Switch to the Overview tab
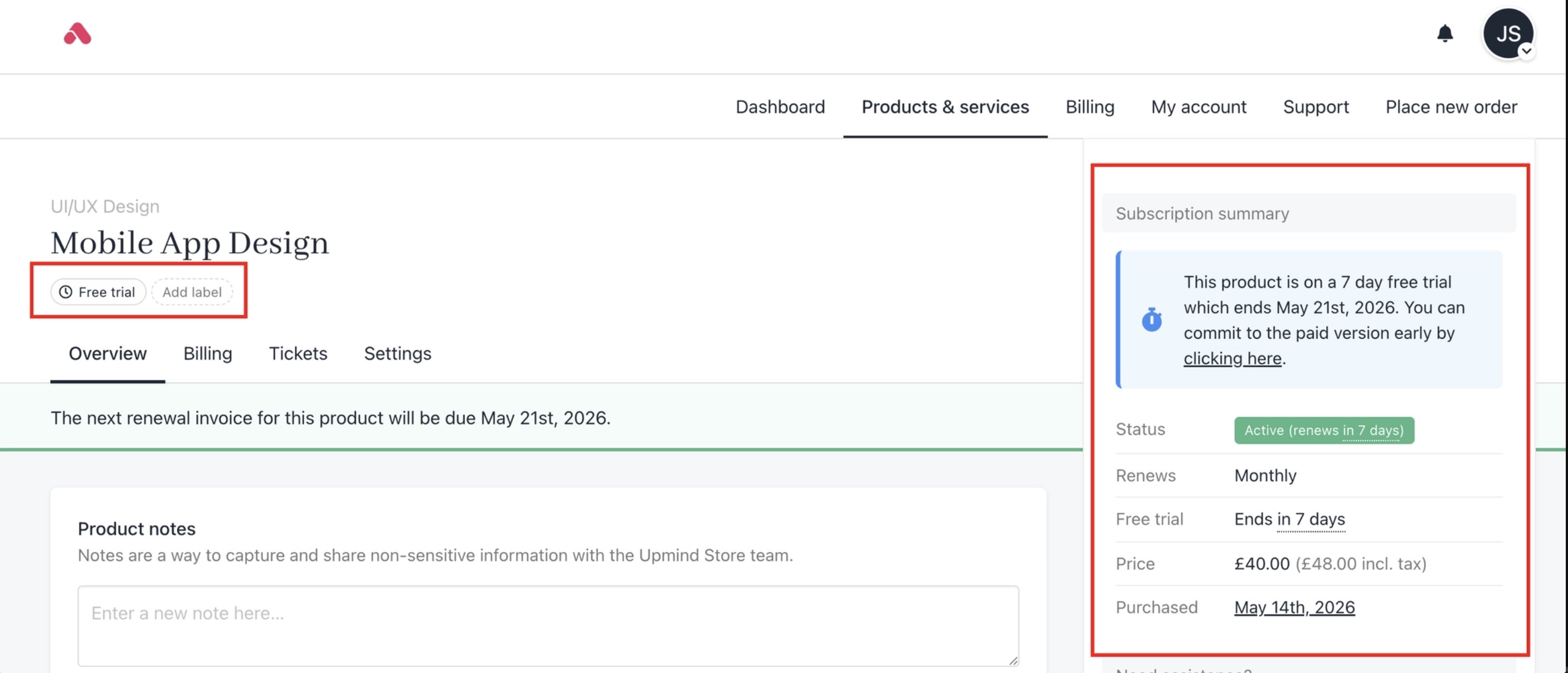This screenshot has width=1568, height=673. click(107, 354)
